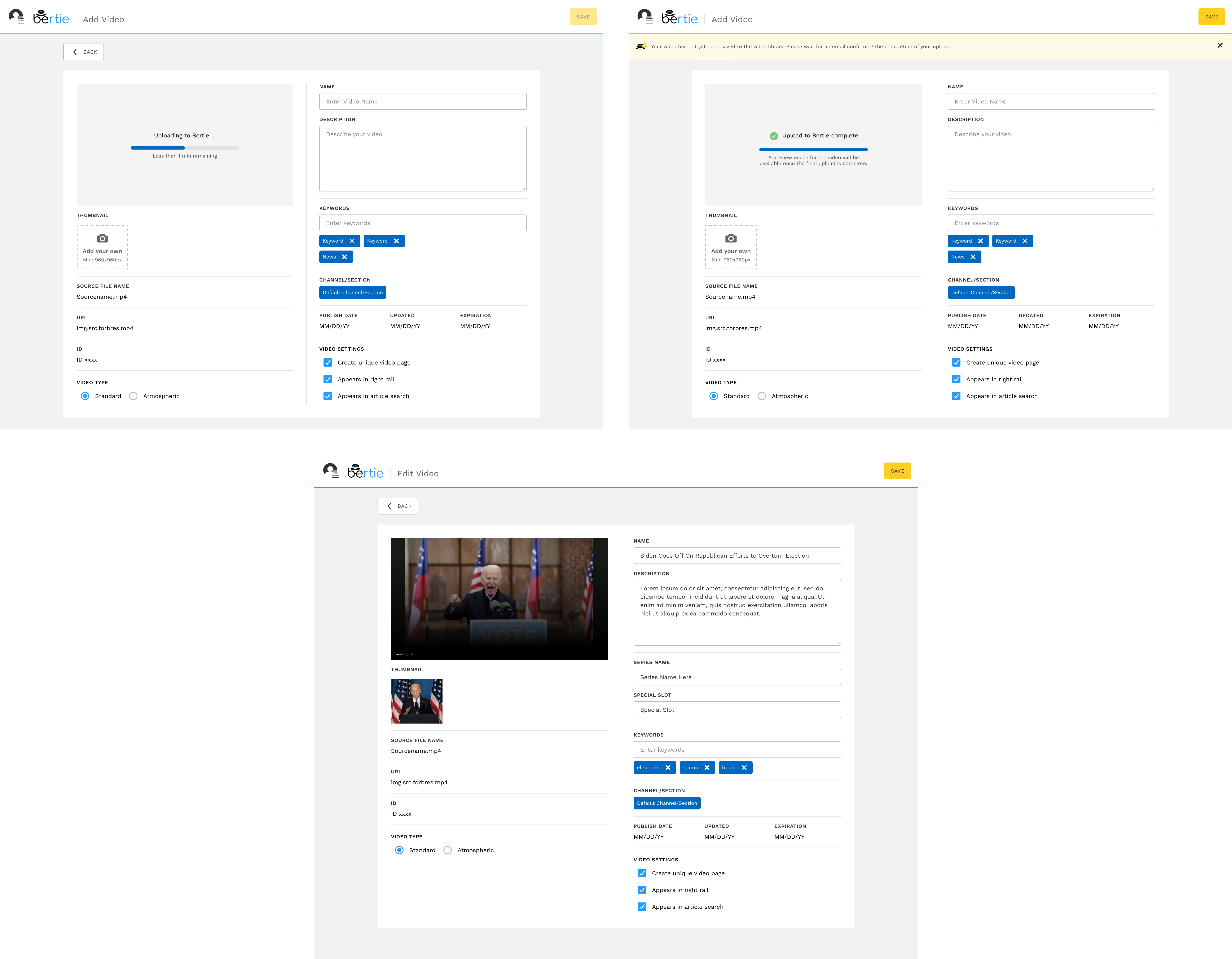Click Expiration MM/DD/YY in uploading screen
Screen dimensions: 1232x959
[475, 326]
